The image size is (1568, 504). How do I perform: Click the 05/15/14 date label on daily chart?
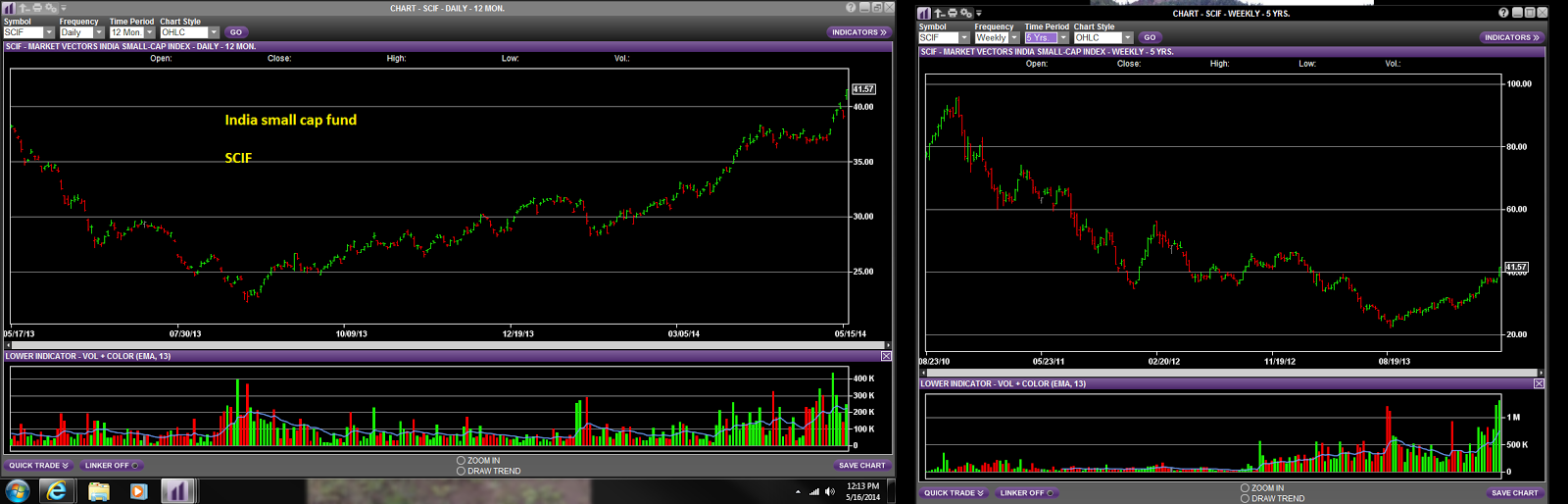[851, 333]
